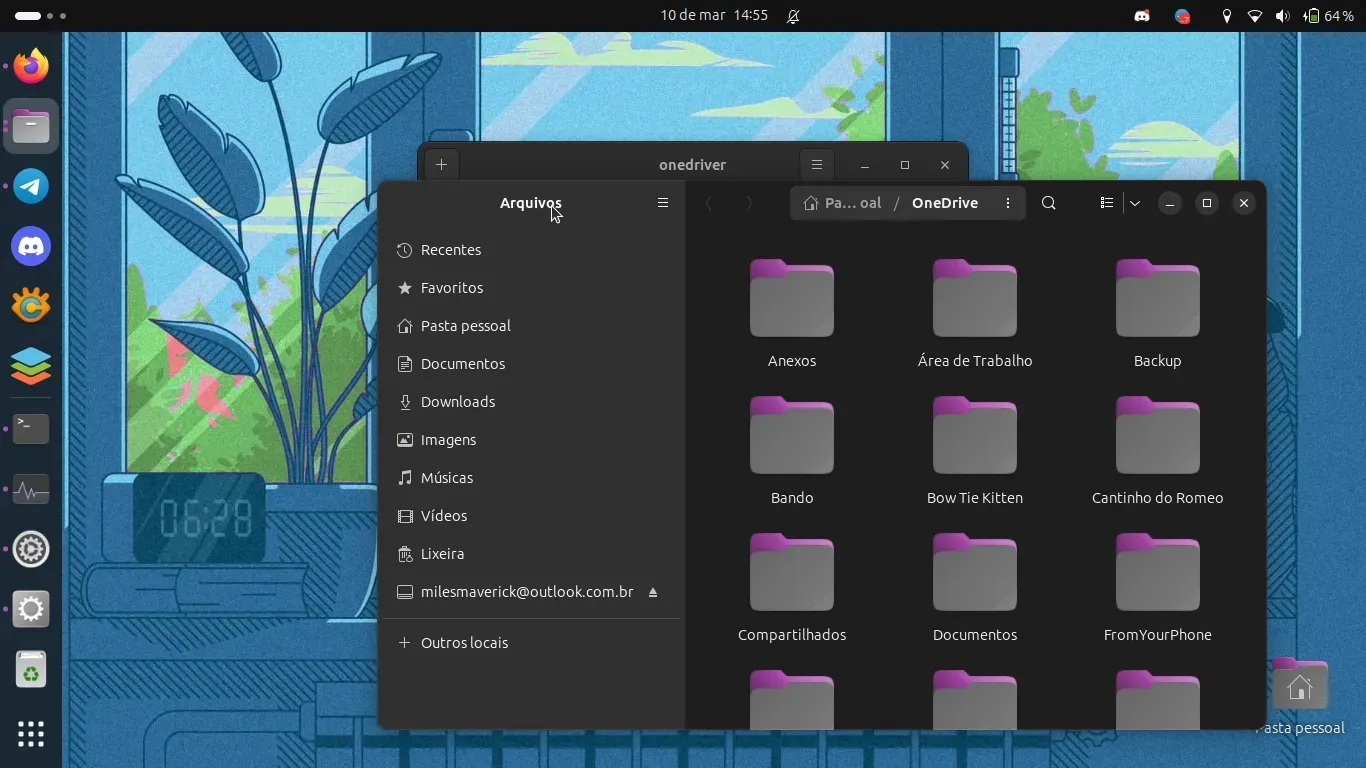Click Pasta pessoal breadcrumb in path bar
Screen dimensions: 1366x768
(x=843, y=203)
